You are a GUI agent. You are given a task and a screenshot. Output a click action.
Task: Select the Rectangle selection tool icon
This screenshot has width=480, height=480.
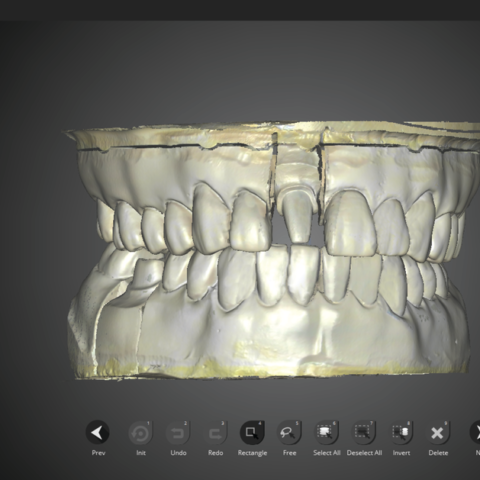click(x=252, y=433)
